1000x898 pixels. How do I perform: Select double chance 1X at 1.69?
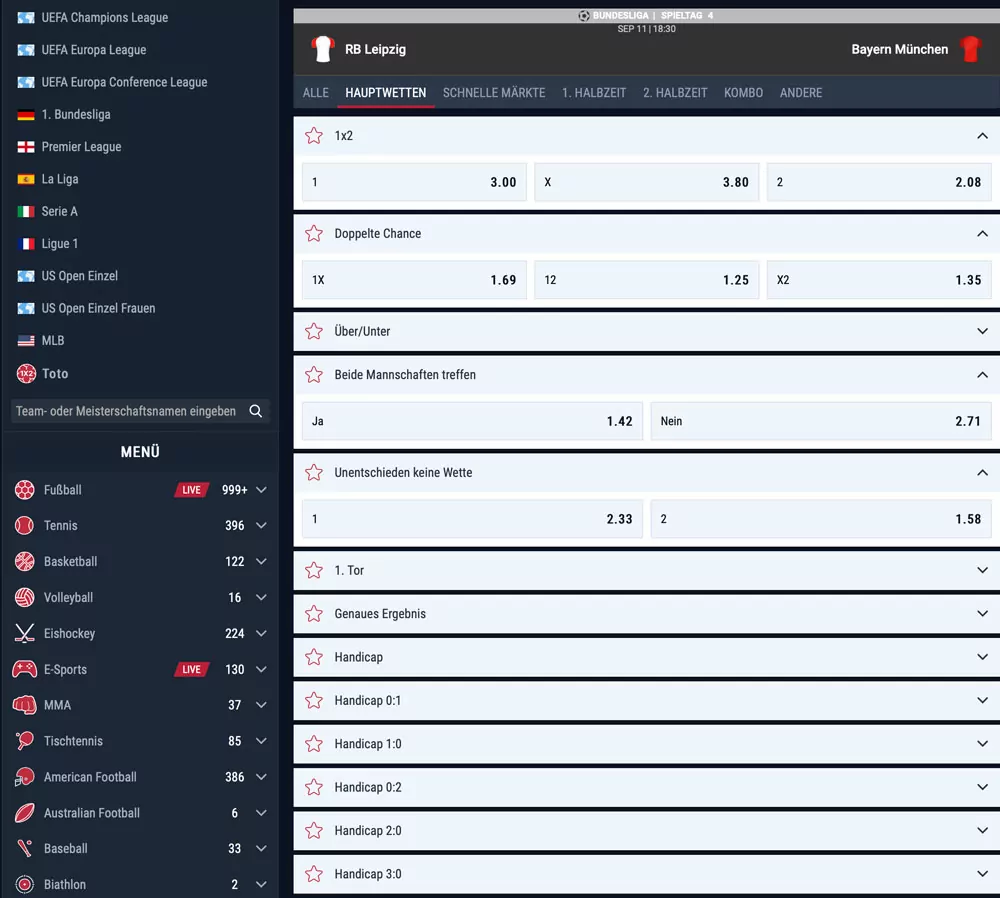414,280
